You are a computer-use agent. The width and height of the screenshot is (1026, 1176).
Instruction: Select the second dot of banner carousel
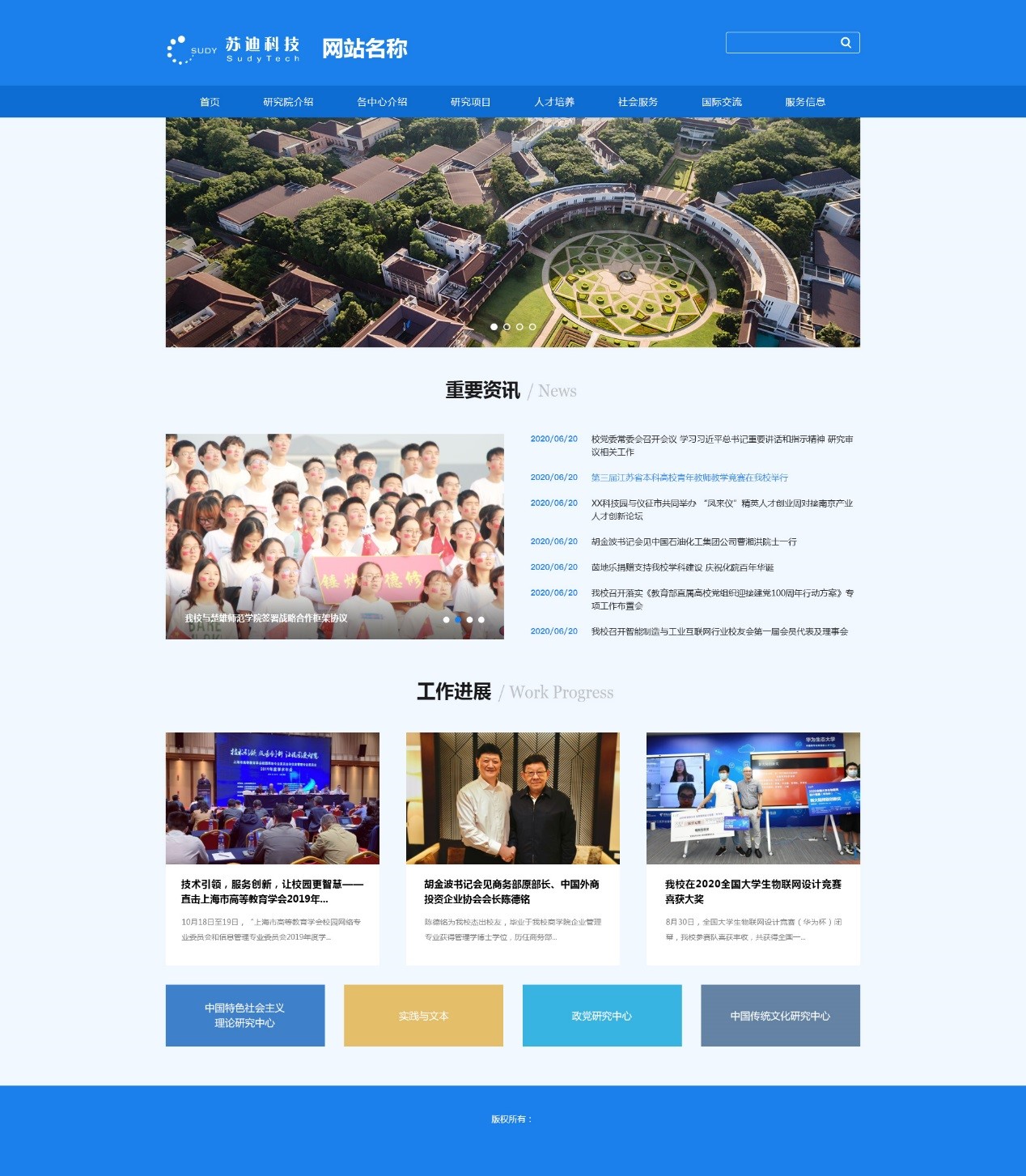coord(507,327)
